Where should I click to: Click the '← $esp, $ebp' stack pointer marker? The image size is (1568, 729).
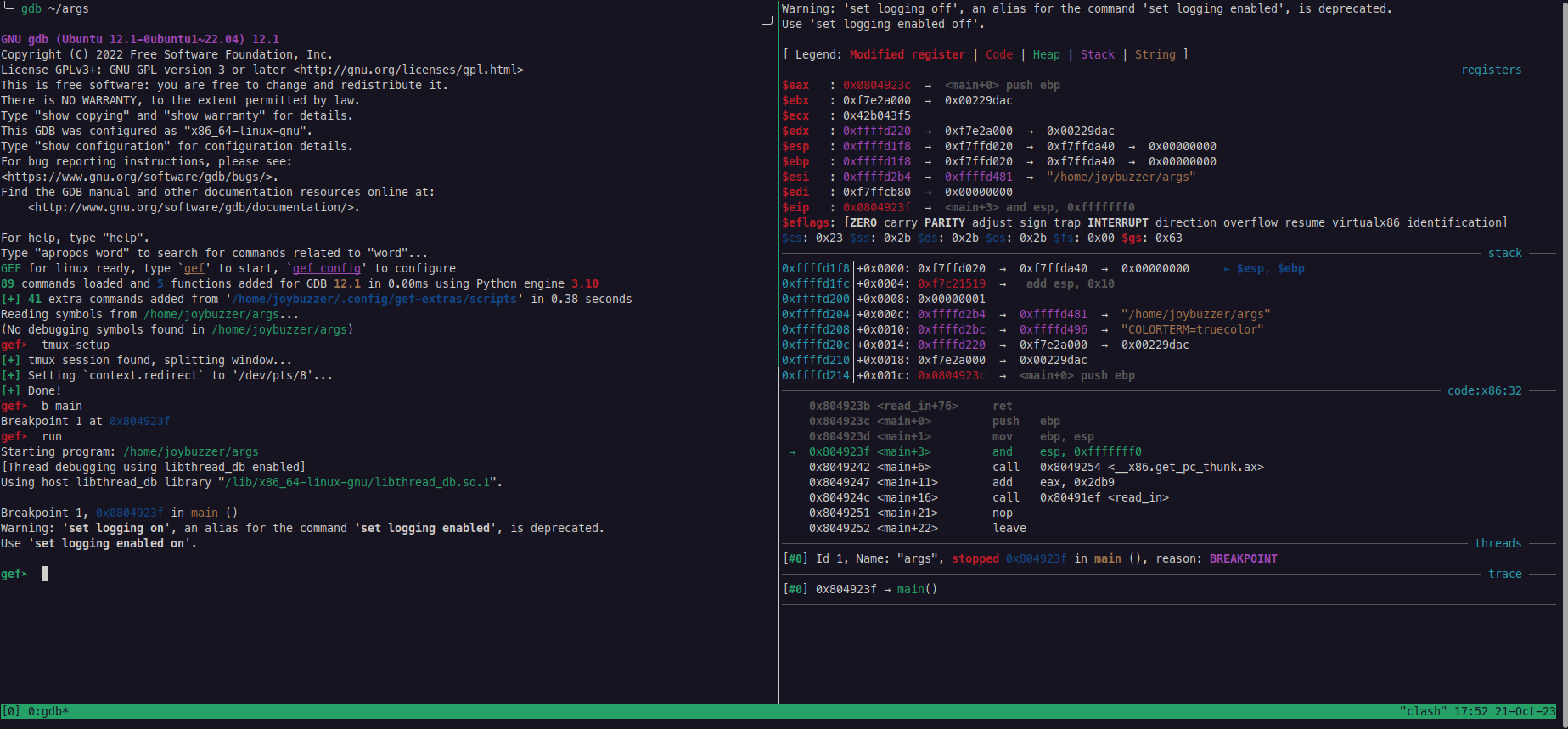click(1264, 268)
